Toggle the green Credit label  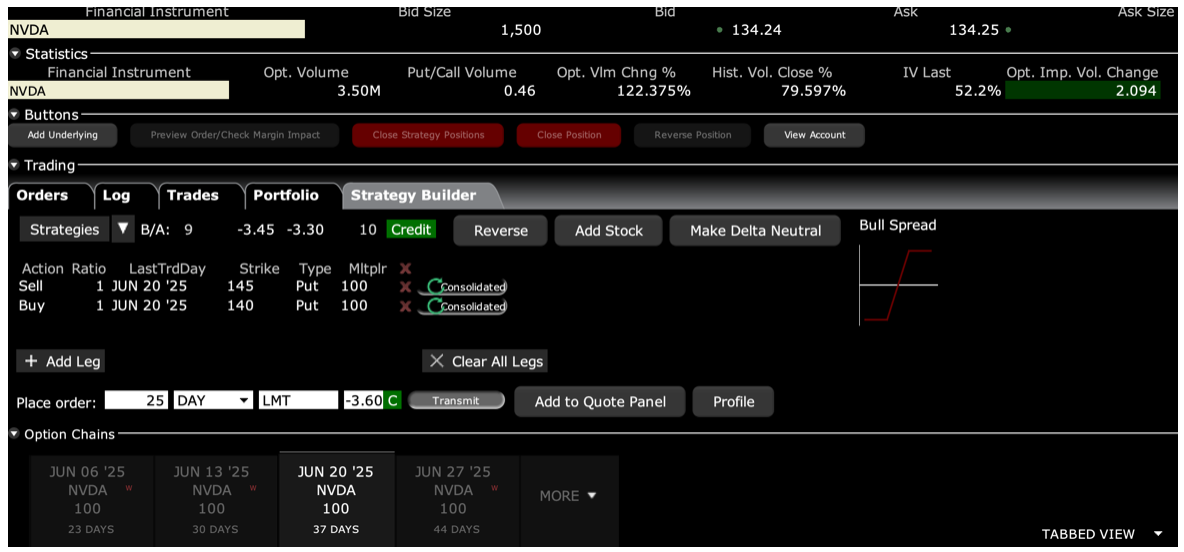(411, 230)
